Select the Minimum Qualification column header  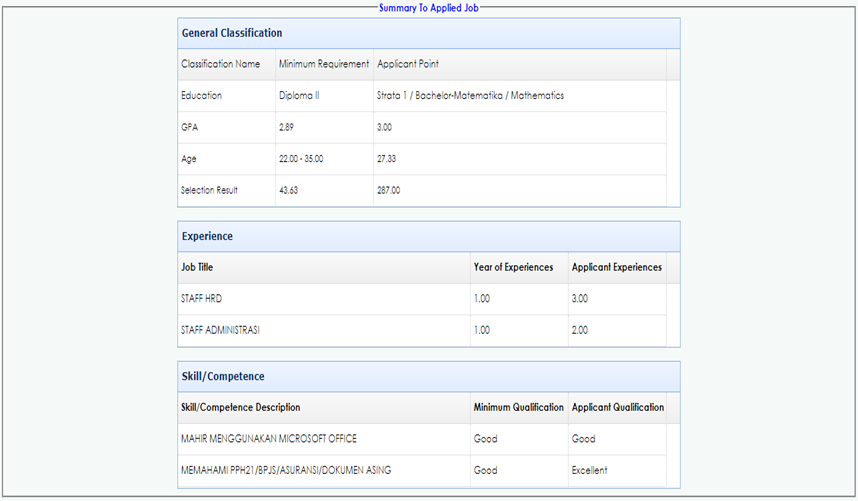[518, 408]
